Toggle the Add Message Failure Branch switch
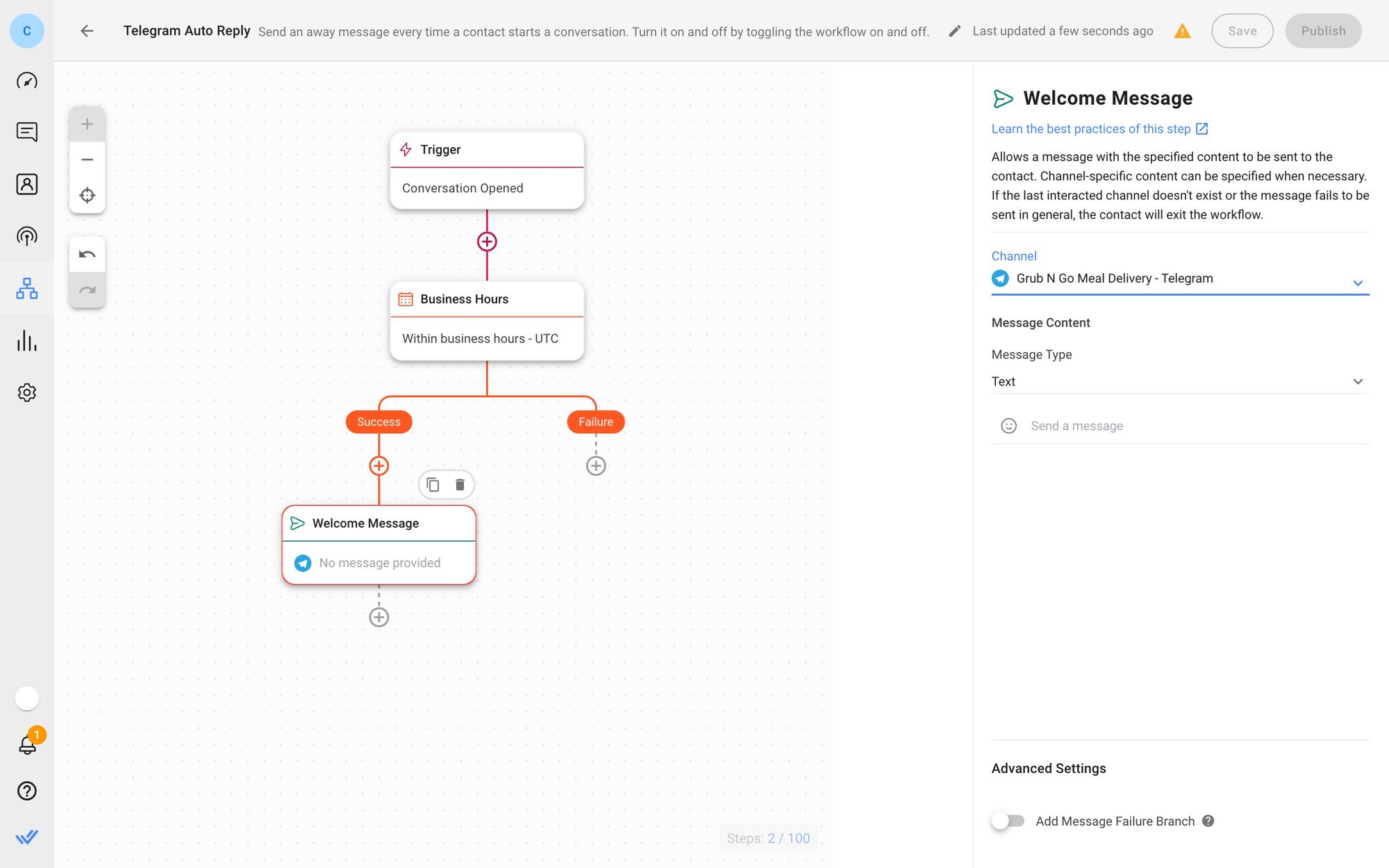Image resolution: width=1389 pixels, height=868 pixels. 1008,821
